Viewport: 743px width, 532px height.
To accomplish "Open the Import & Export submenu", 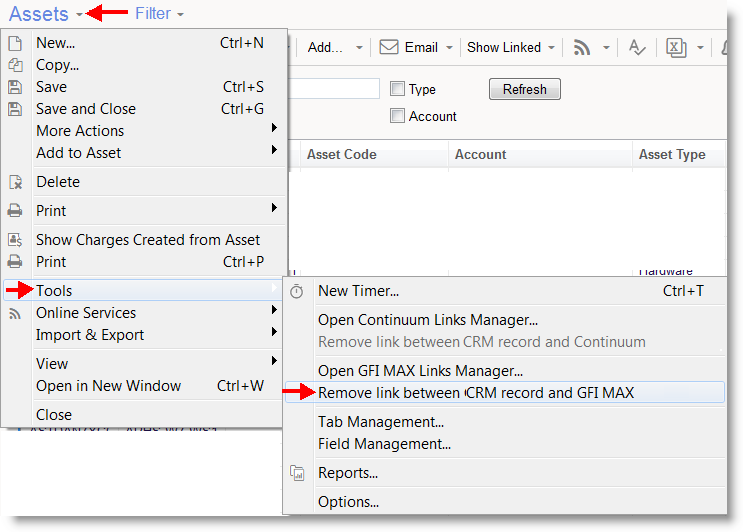I will [90, 335].
